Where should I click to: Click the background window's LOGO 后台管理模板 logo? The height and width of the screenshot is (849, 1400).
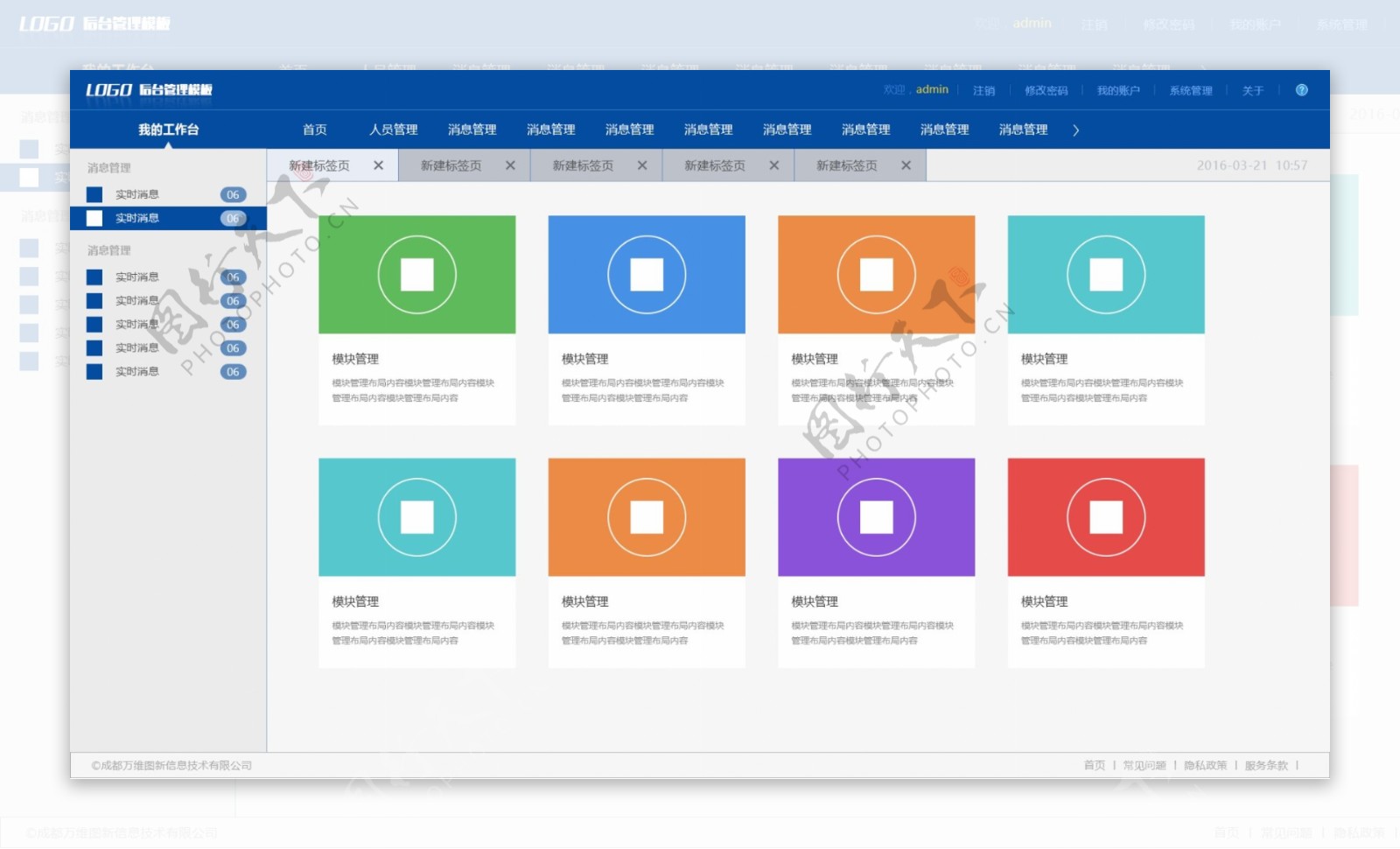coord(94,24)
